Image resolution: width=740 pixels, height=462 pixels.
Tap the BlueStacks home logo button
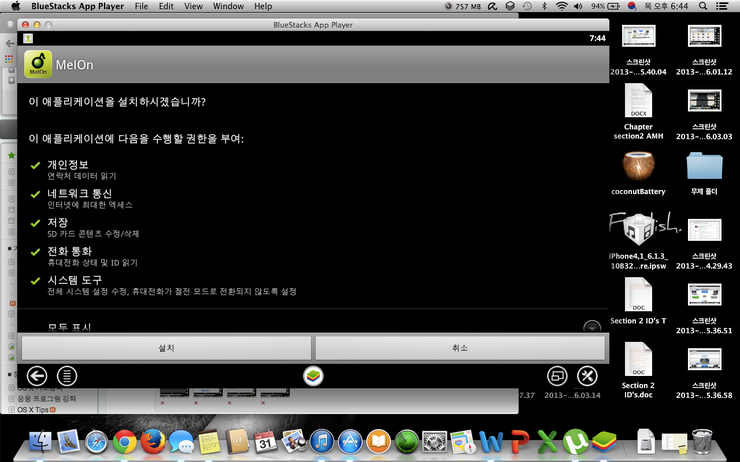pos(313,376)
